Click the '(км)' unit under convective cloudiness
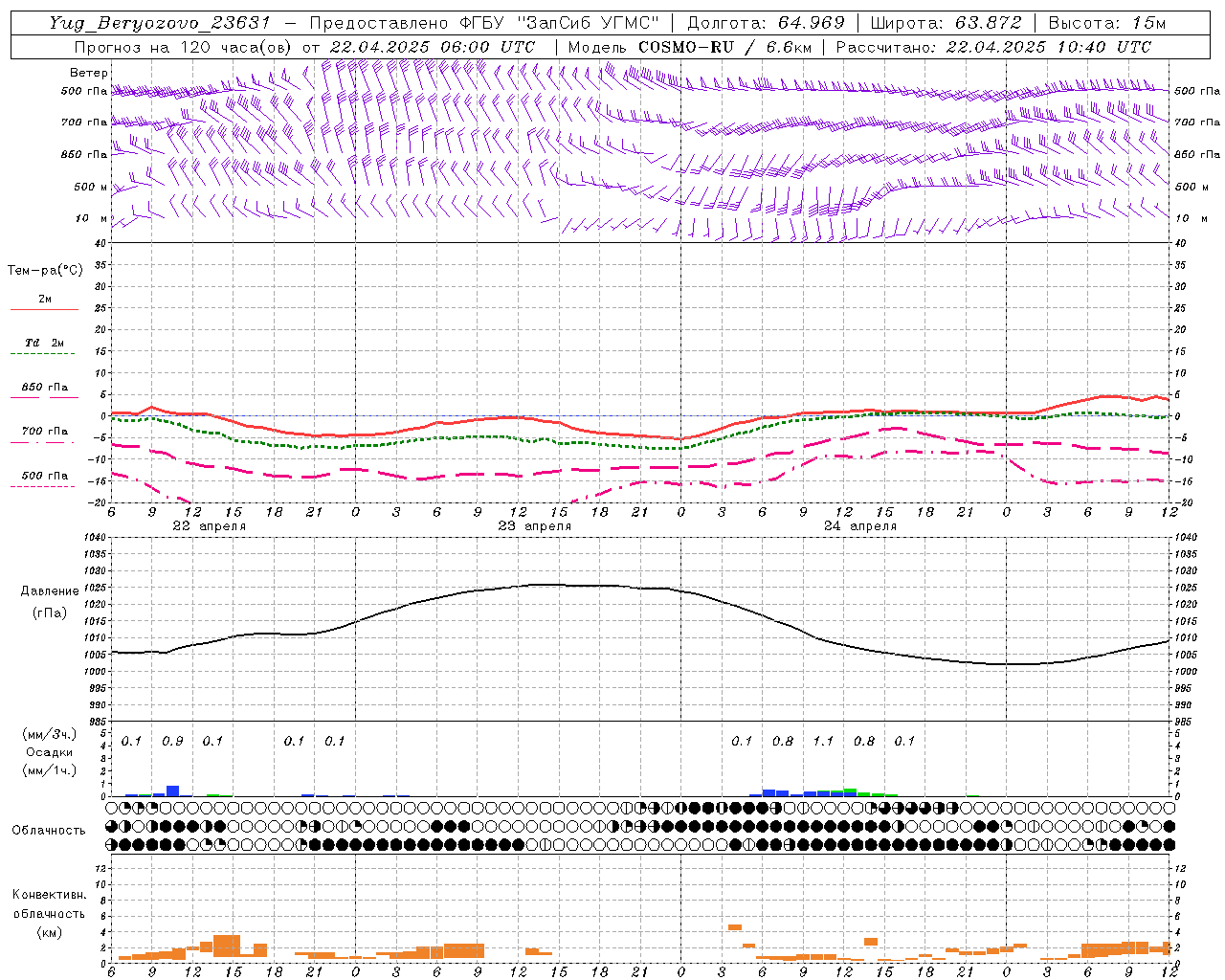 coord(49,932)
